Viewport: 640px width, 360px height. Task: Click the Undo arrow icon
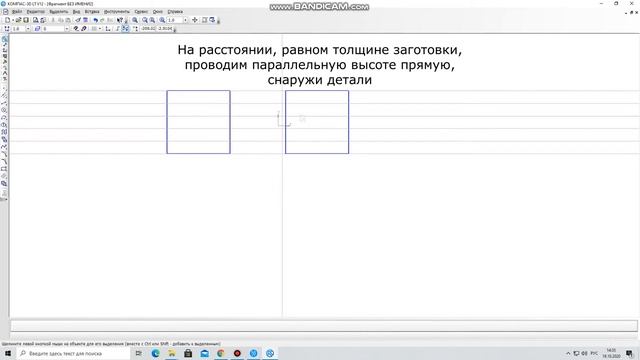(96, 20)
